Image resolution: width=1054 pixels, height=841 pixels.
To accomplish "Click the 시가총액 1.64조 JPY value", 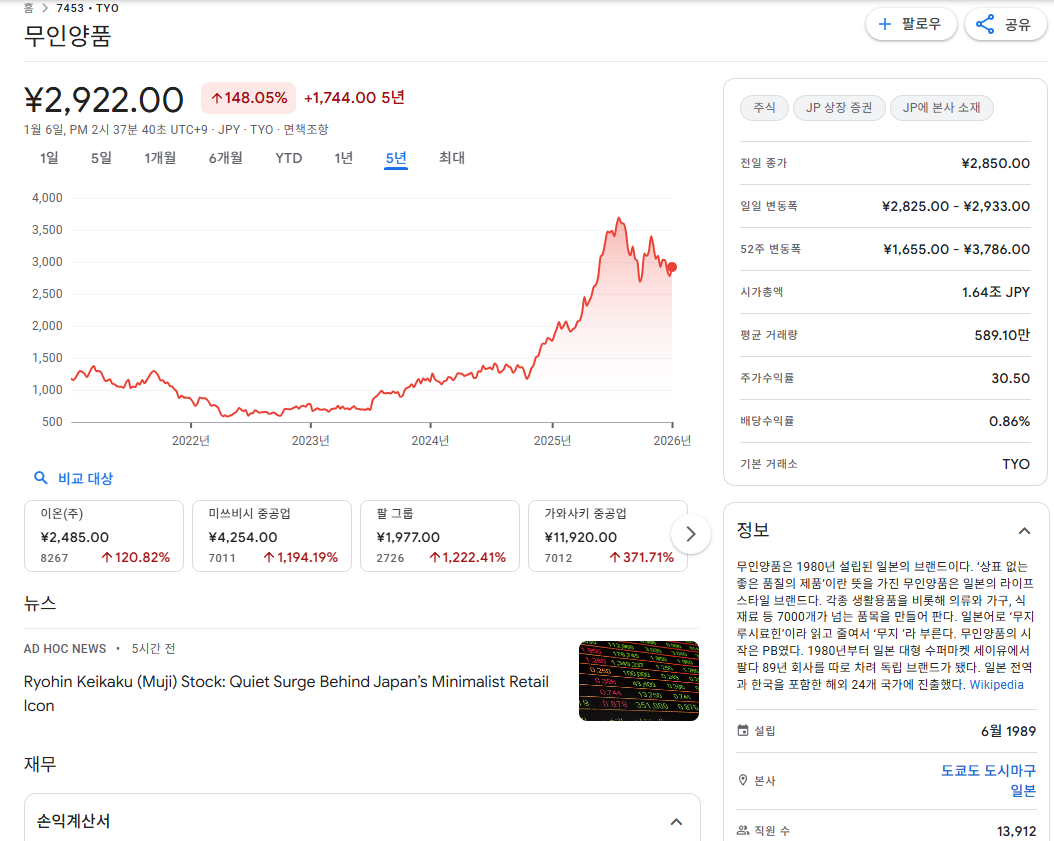I will [x=996, y=292].
